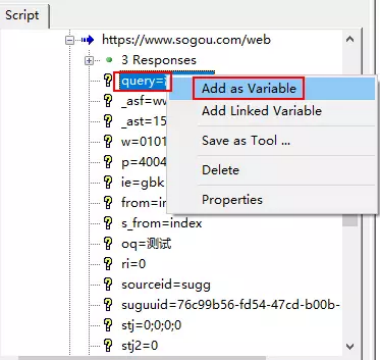Click the blue arrow request icon
This screenshot has width=380, height=360.
(88, 40)
